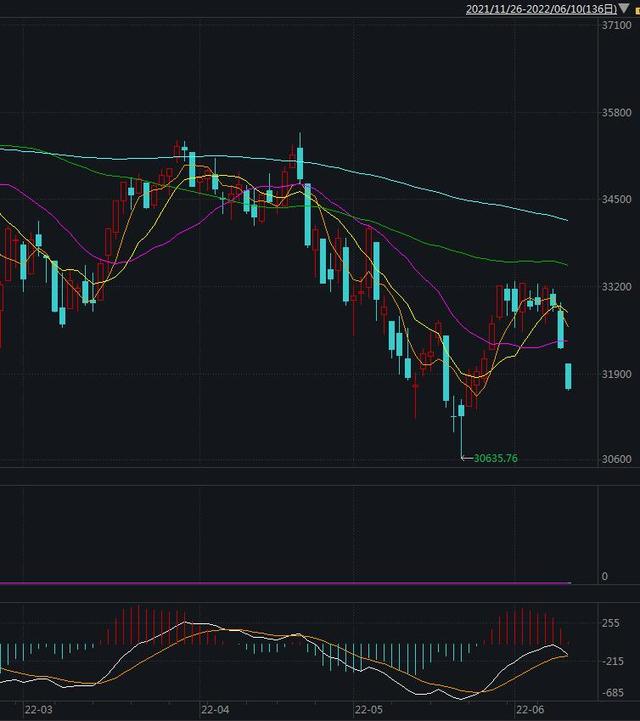Click the 30635.76 low price label
This screenshot has width=640, height=721.
click(x=495, y=458)
